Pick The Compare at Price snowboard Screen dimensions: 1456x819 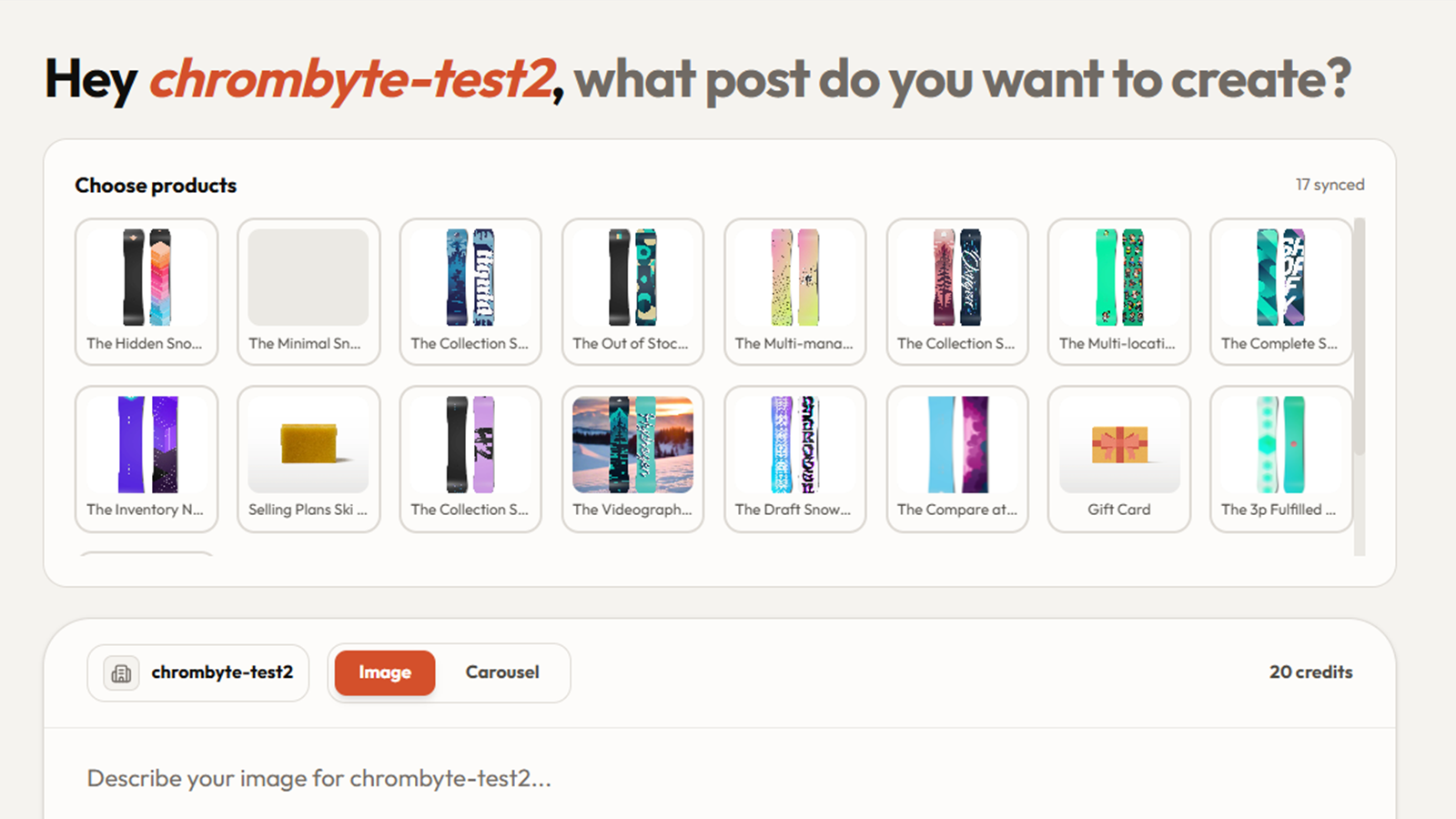point(957,459)
